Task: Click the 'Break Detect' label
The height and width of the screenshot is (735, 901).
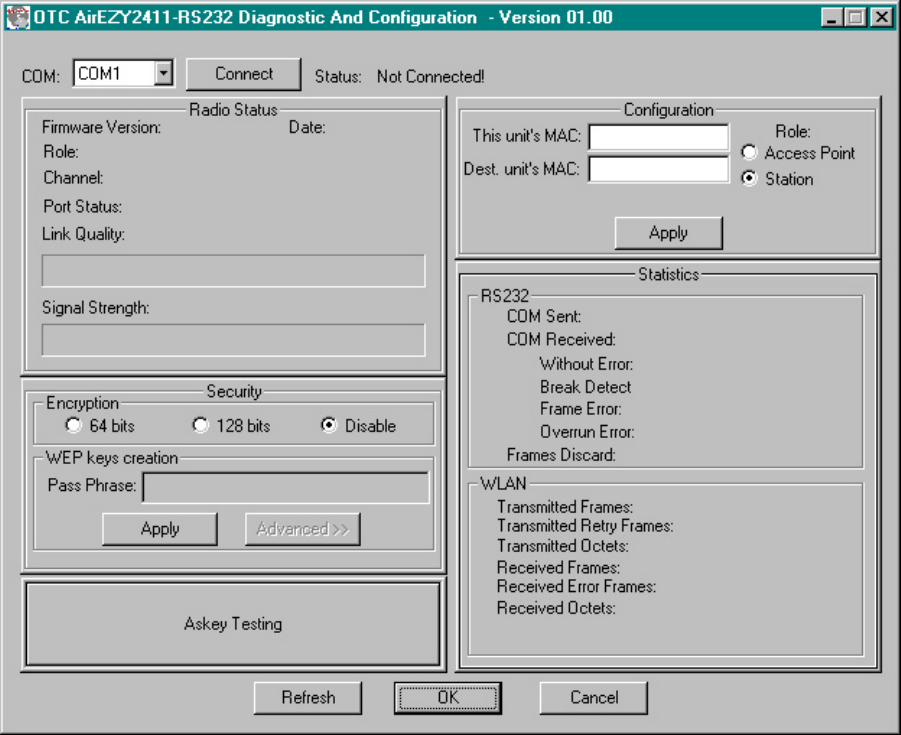Action: pos(585,387)
